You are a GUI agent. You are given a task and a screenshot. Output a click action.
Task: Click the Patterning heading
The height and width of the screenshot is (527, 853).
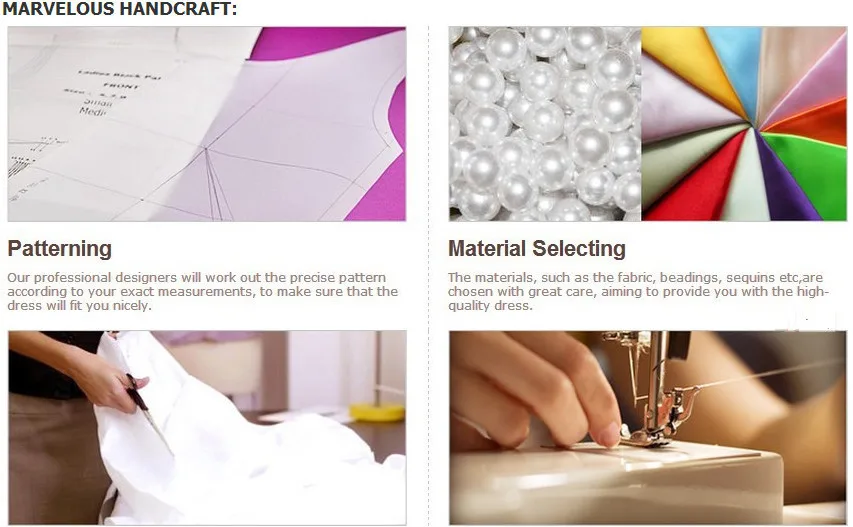pos(60,249)
